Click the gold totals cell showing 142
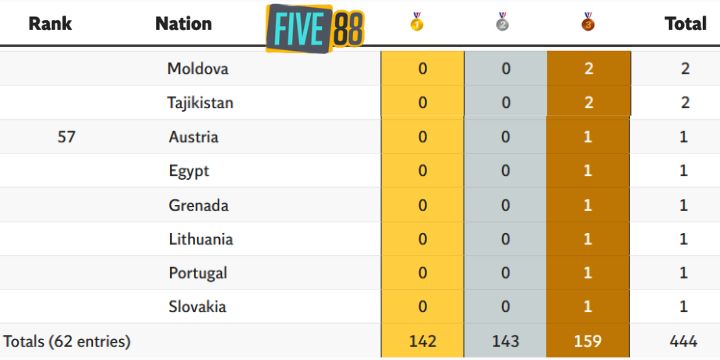The height and width of the screenshot is (360, 720). point(422,341)
